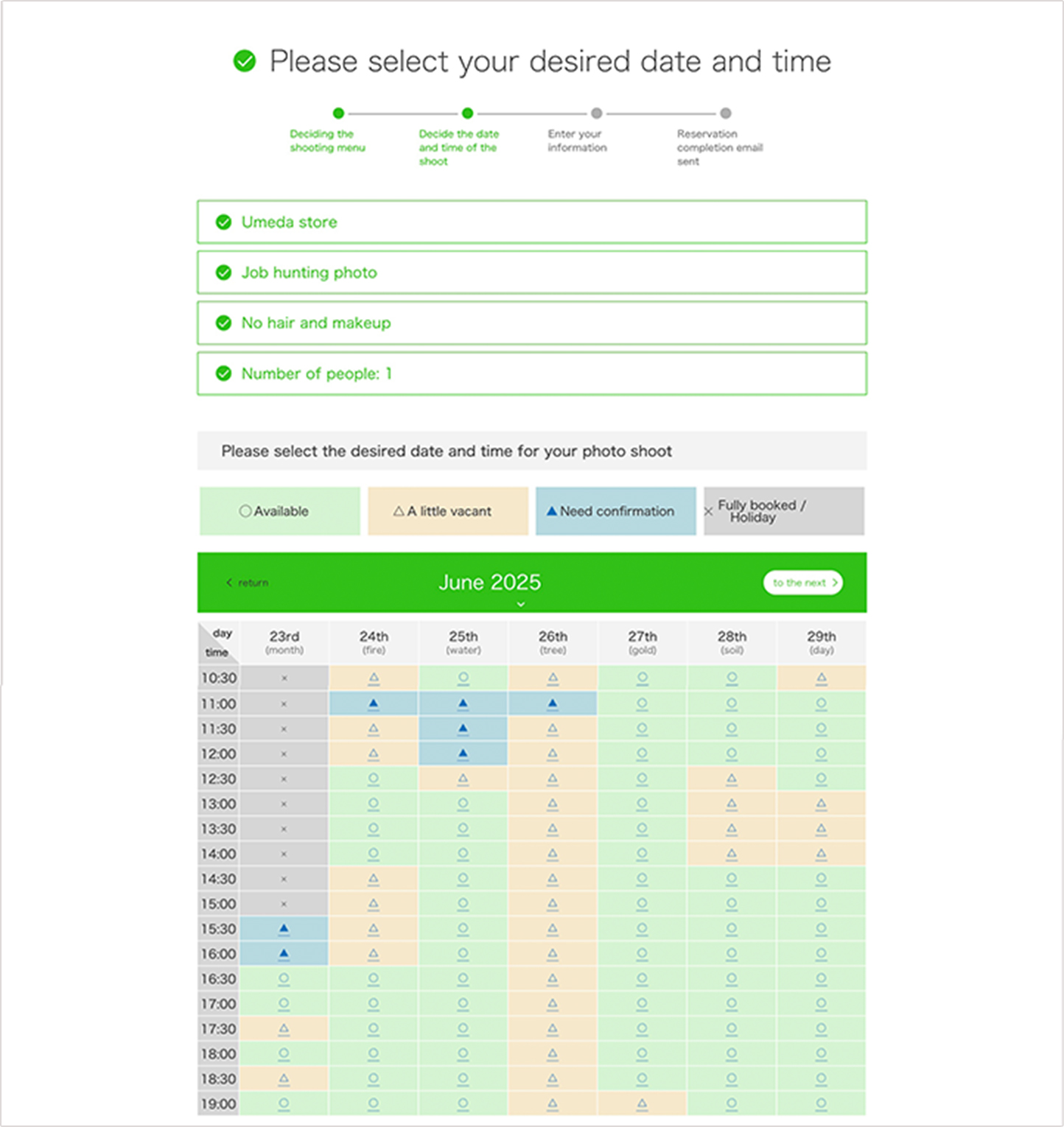This screenshot has height=1127, width=1064.
Task: Go back with the return chevron
Action: 230,583
